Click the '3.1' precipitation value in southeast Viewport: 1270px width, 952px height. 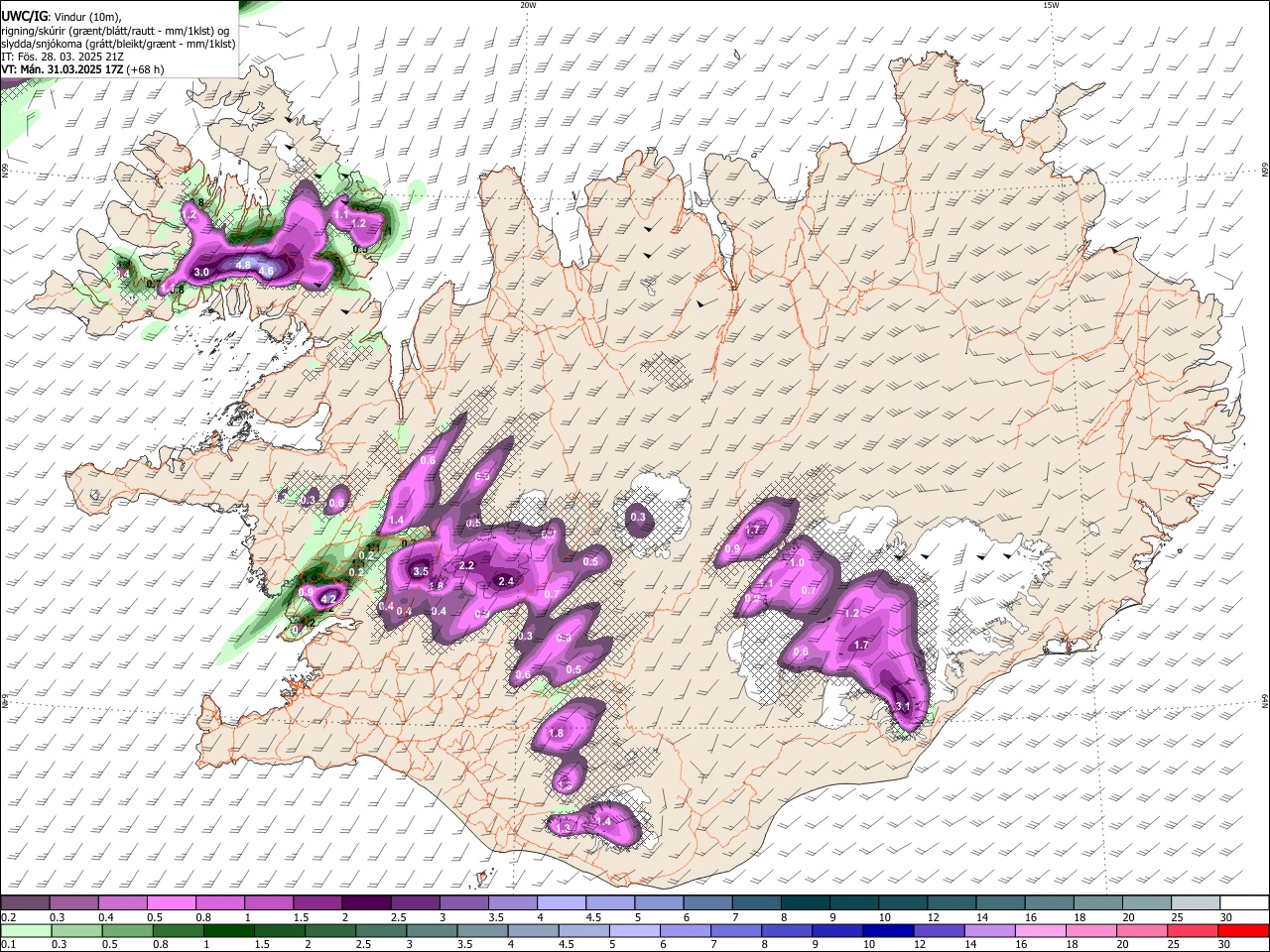903,706
